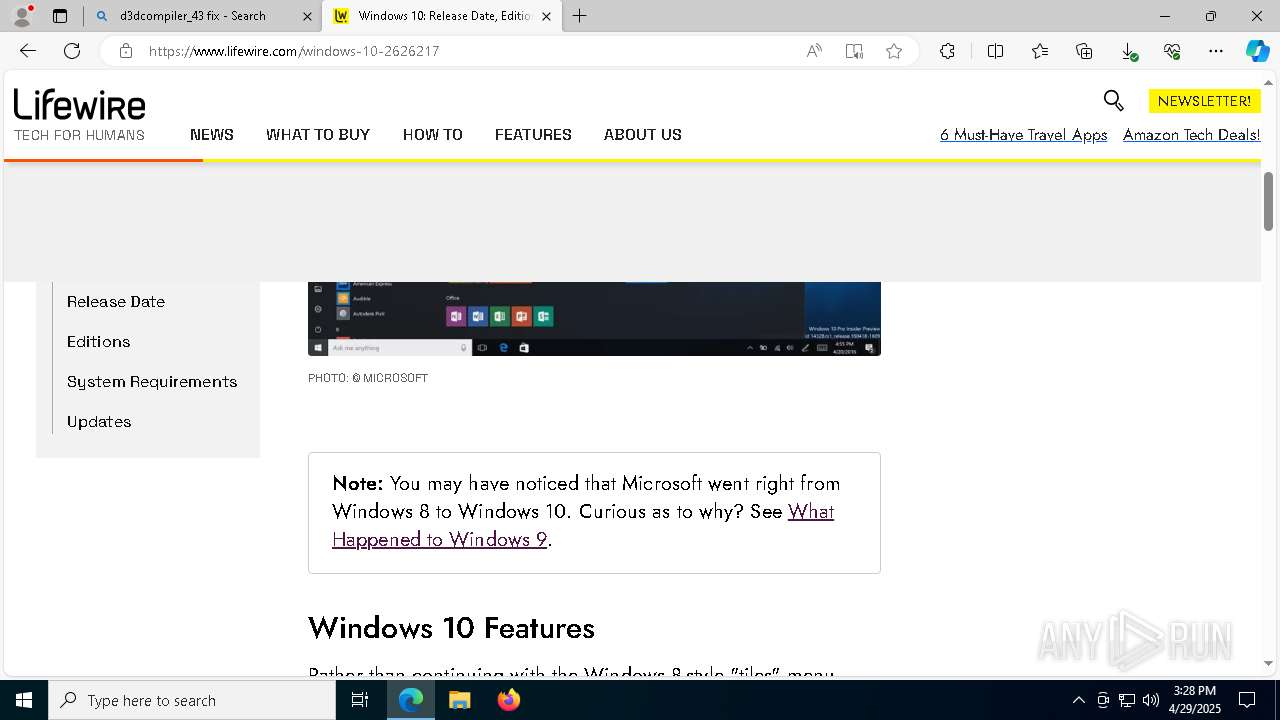Open 6 Must-Have Travel Apps link
This screenshot has height=720, width=1280.
tap(1024, 134)
